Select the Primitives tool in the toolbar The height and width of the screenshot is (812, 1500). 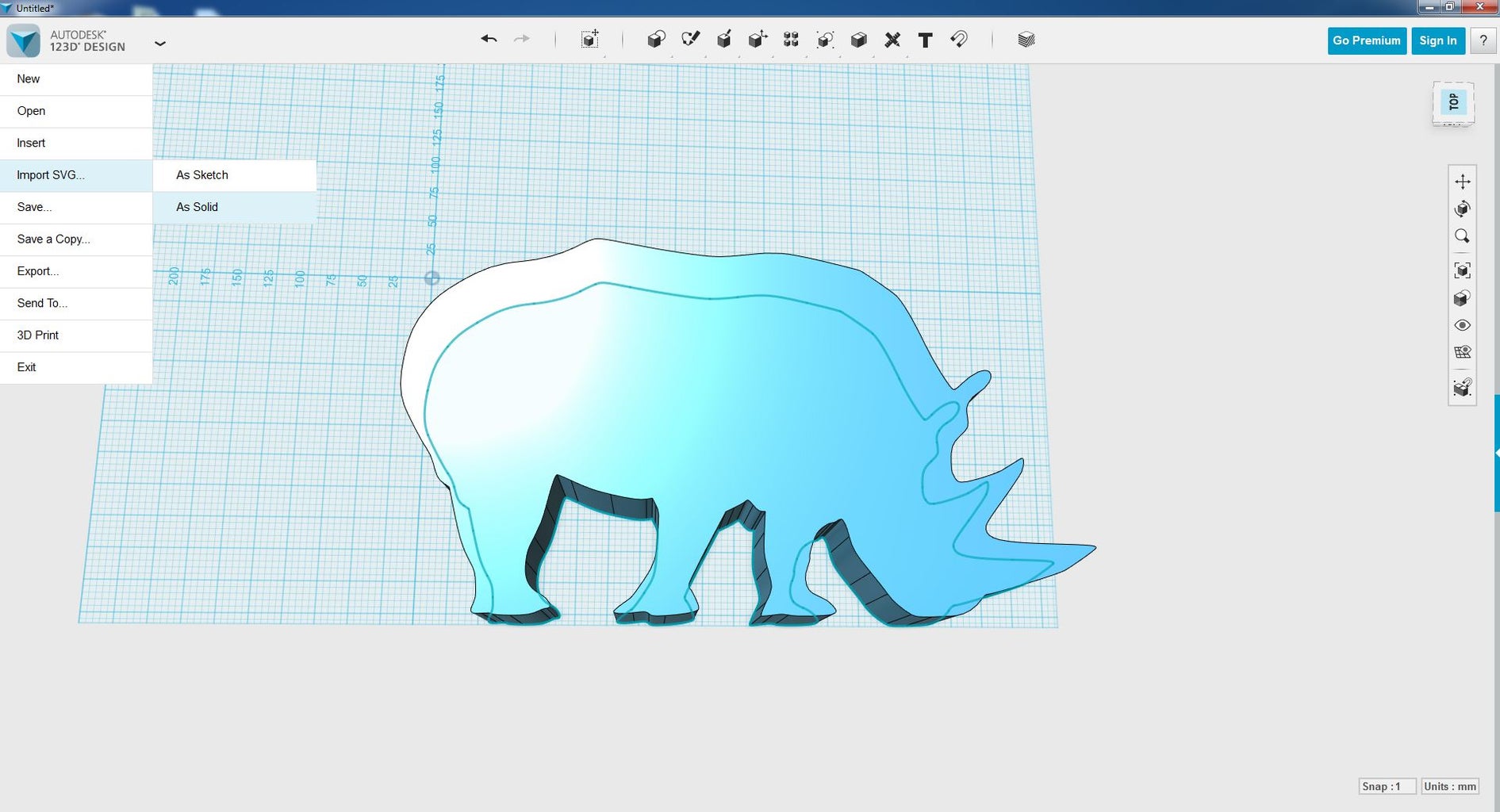tap(655, 39)
